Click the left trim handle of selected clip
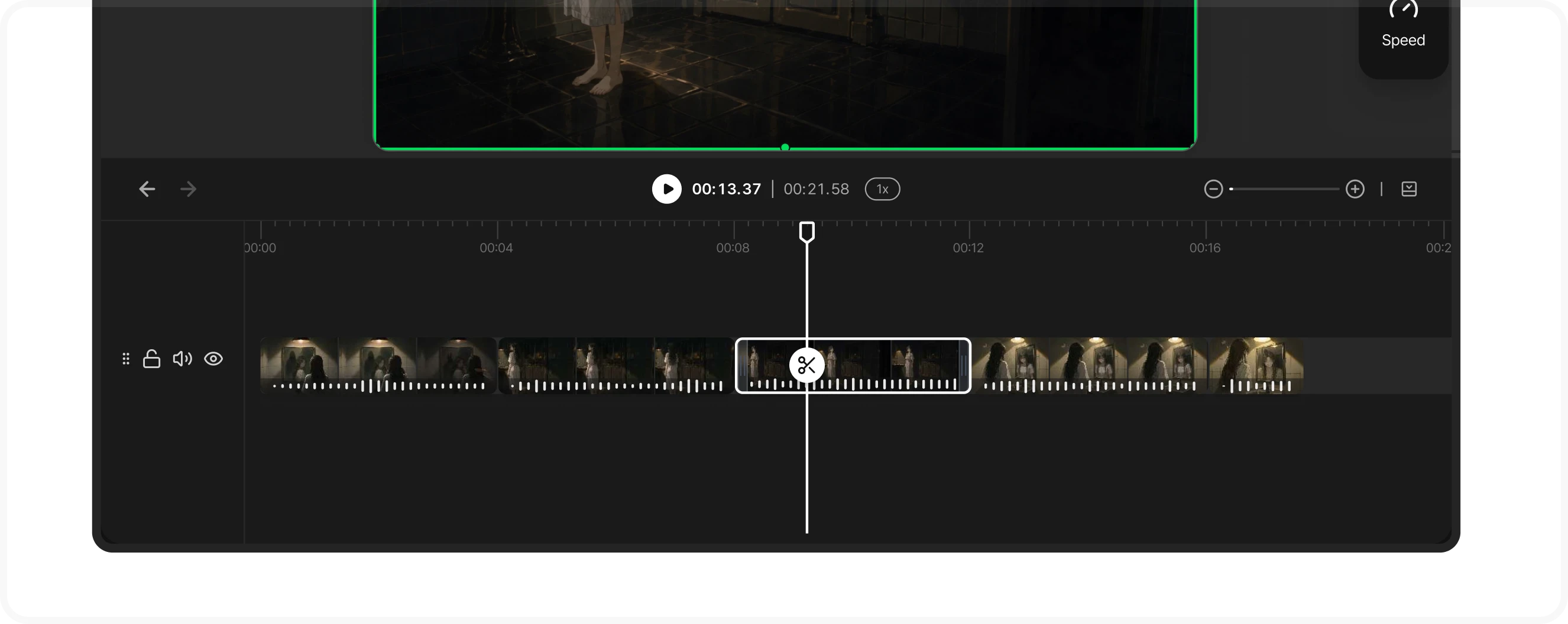1568x624 pixels. tap(742, 366)
